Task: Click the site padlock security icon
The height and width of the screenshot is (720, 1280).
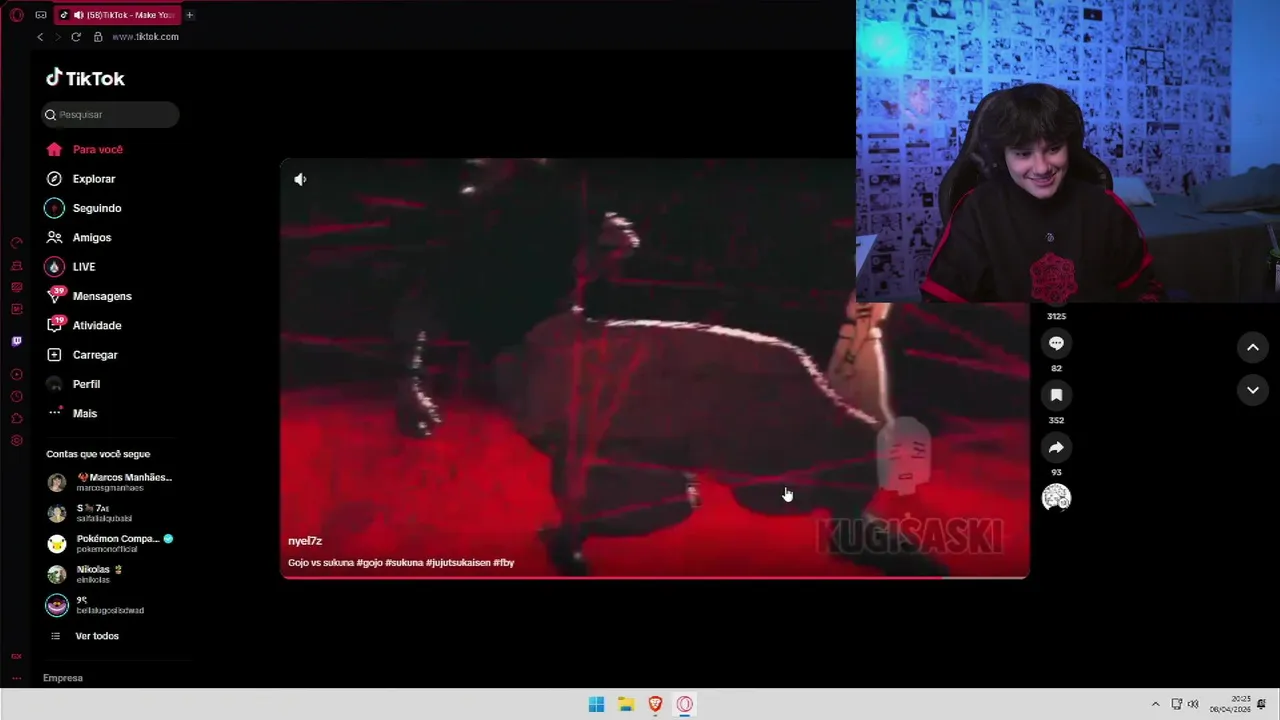Action: (x=98, y=37)
